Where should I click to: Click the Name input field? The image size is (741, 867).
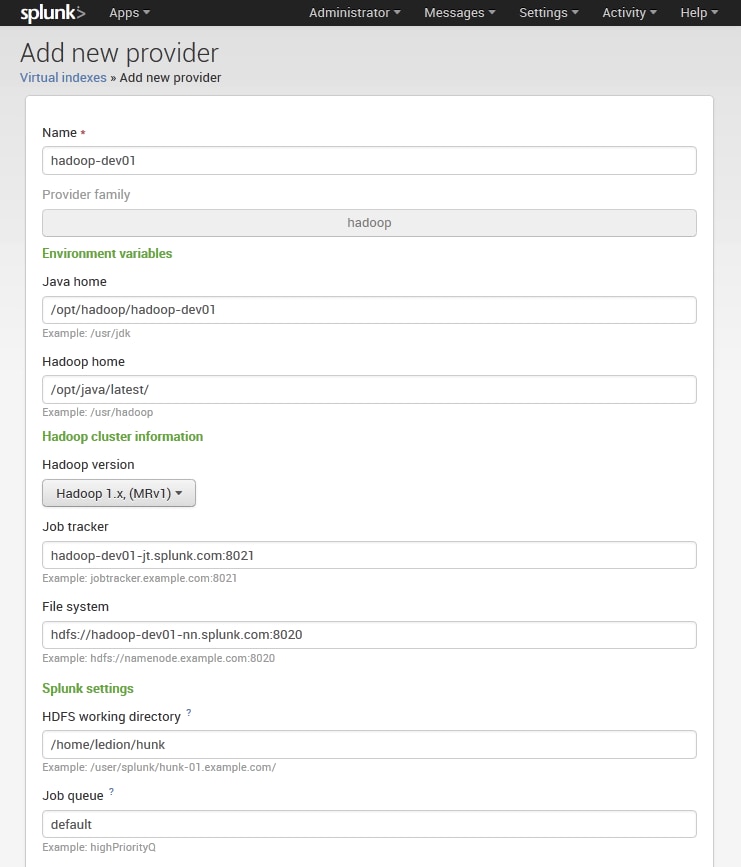[x=369, y=160]
